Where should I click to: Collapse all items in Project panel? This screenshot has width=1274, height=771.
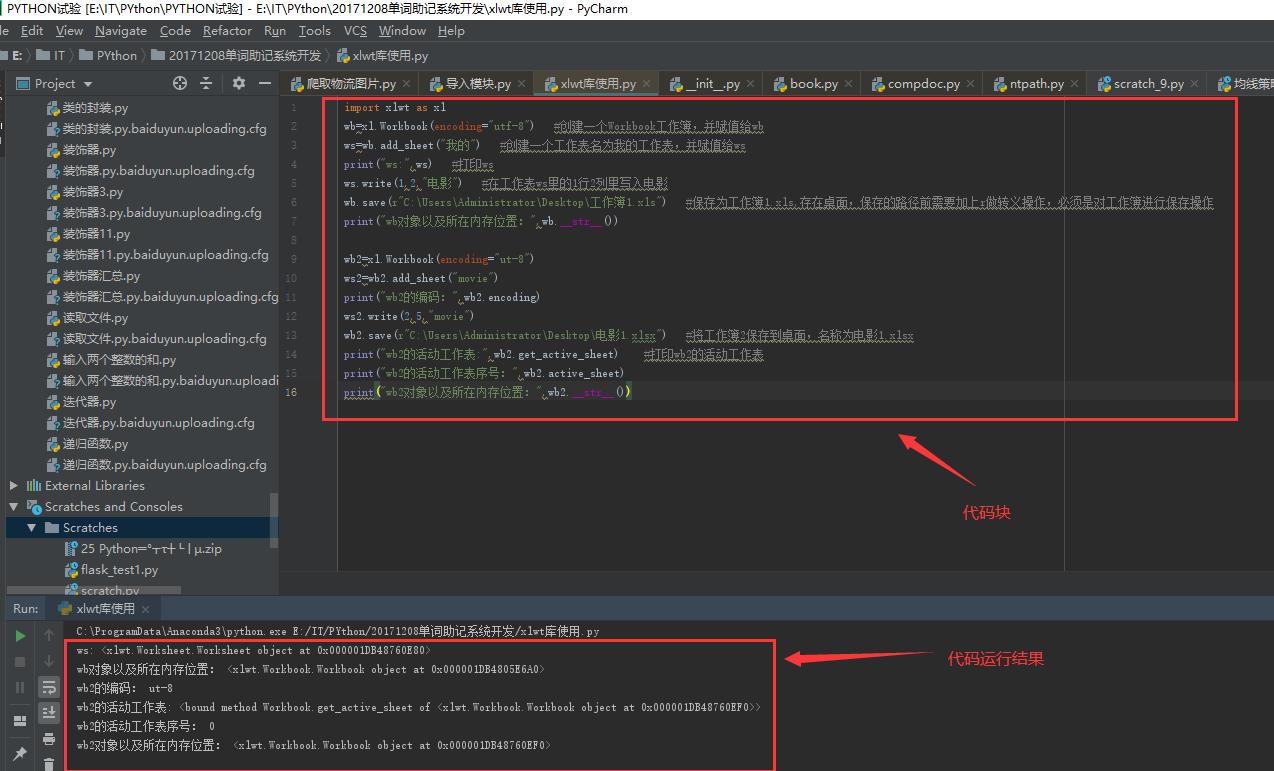[x=207, y=84]
